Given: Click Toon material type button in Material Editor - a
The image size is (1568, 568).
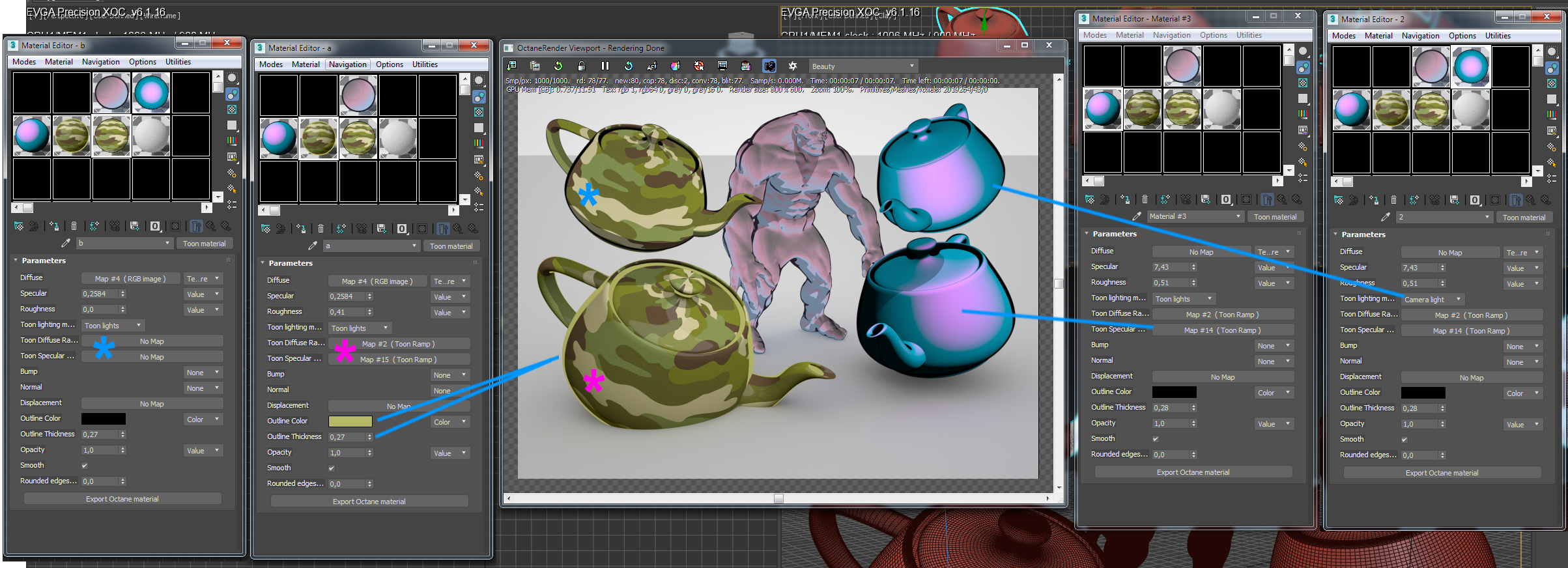Looking at the screenshot, I should pos(451,246).
